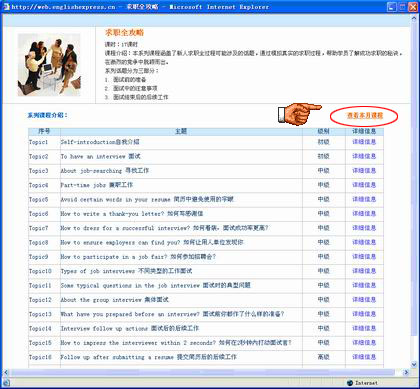Click 'How to dress for a successful interview?' text

(x=125, y=228)
